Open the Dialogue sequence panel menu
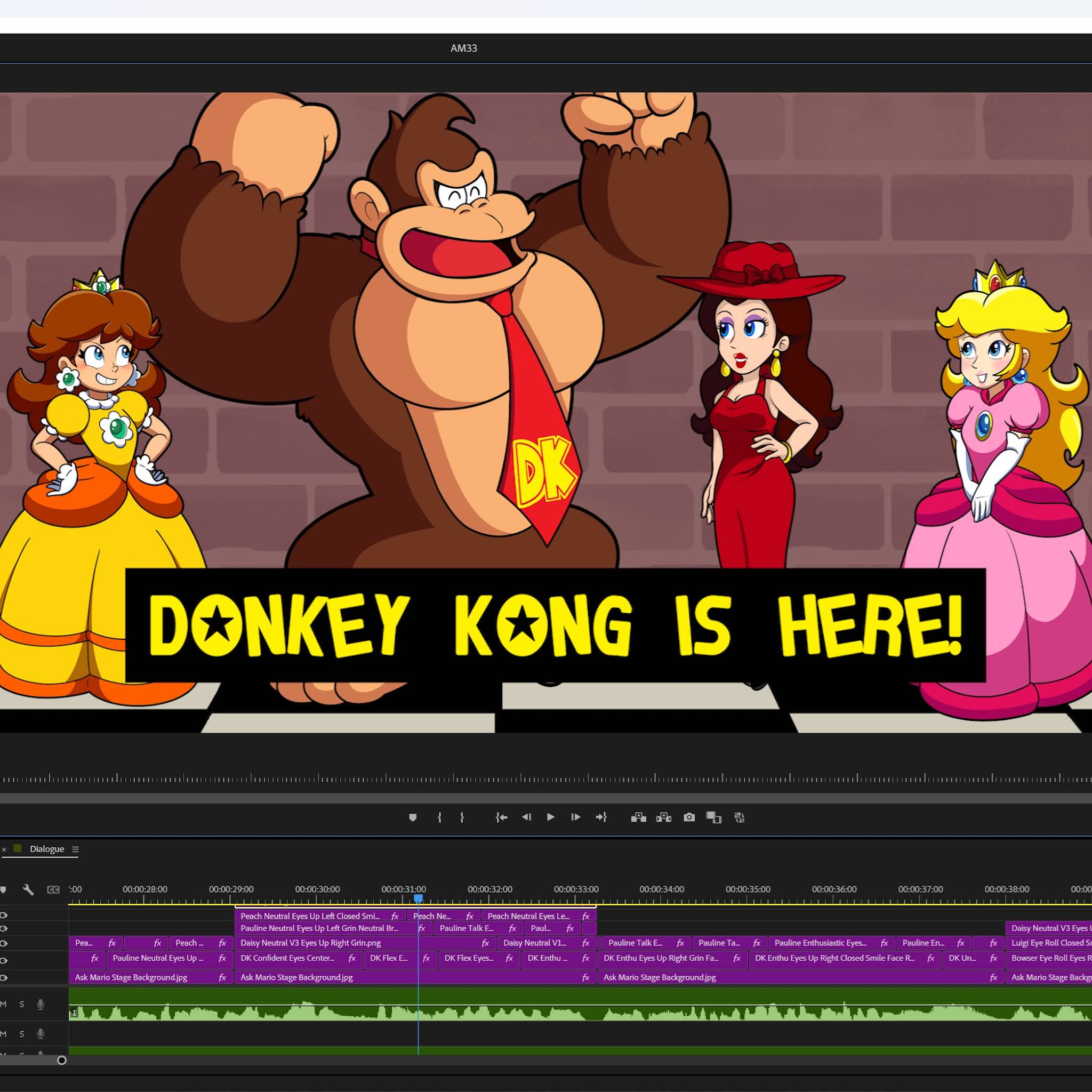Image resolution: width=1092 pixels, height=1092 pixels. pos(75,849)
